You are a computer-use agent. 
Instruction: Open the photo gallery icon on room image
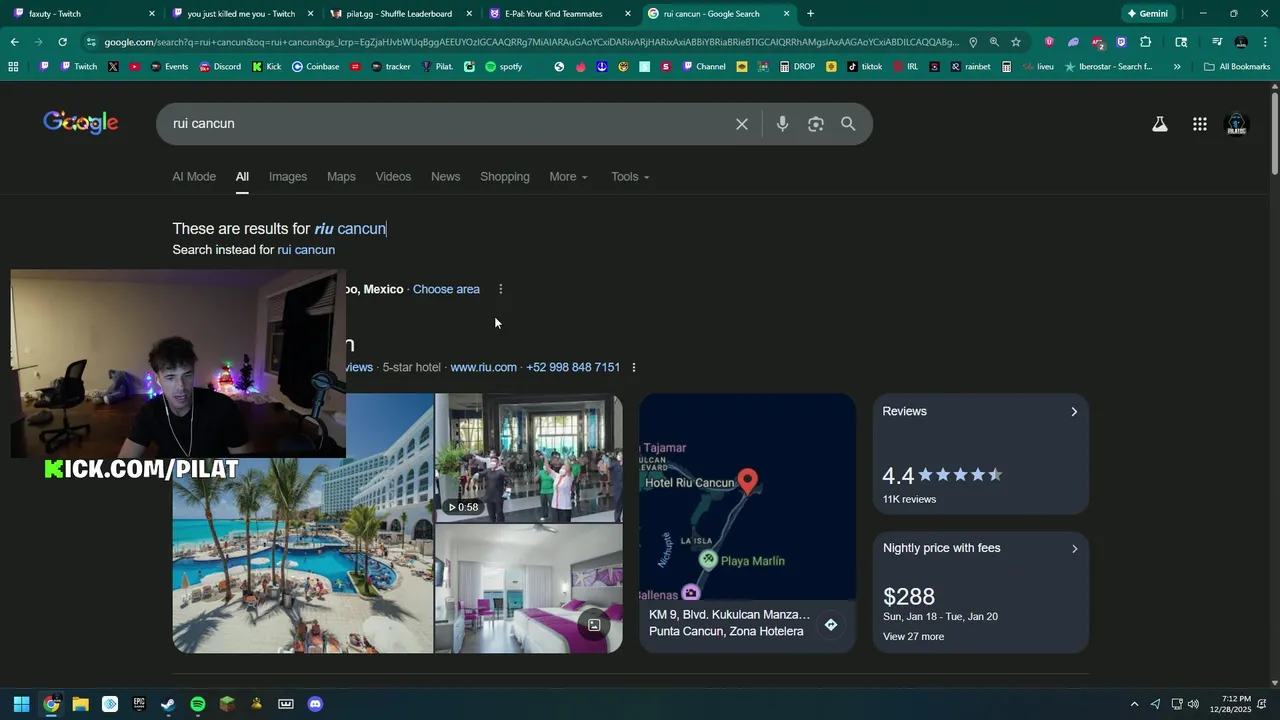[x=594, y=625]
